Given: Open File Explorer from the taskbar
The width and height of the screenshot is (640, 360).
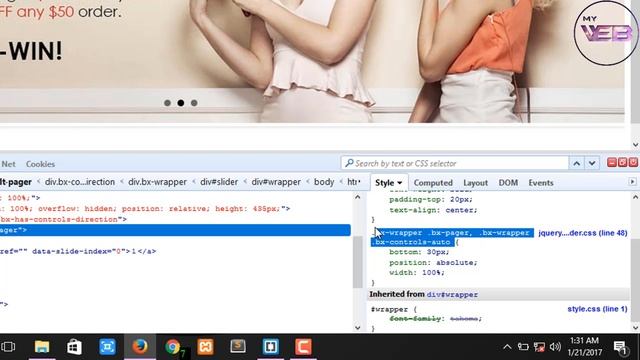Looking at the screenshot, I should point(42,347).
